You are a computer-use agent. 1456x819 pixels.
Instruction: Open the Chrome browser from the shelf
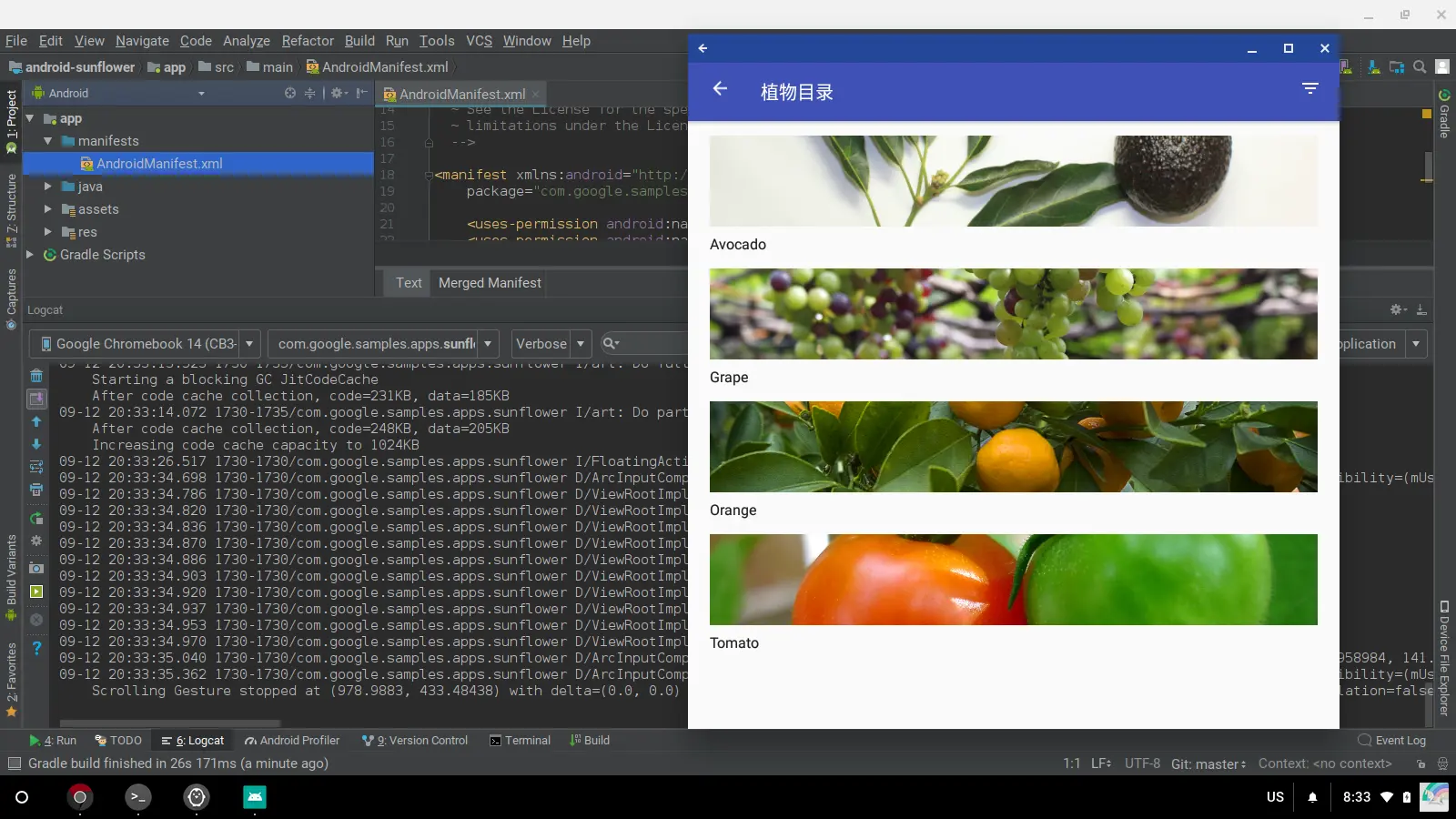pyautogui.click(x=80, y=797)
